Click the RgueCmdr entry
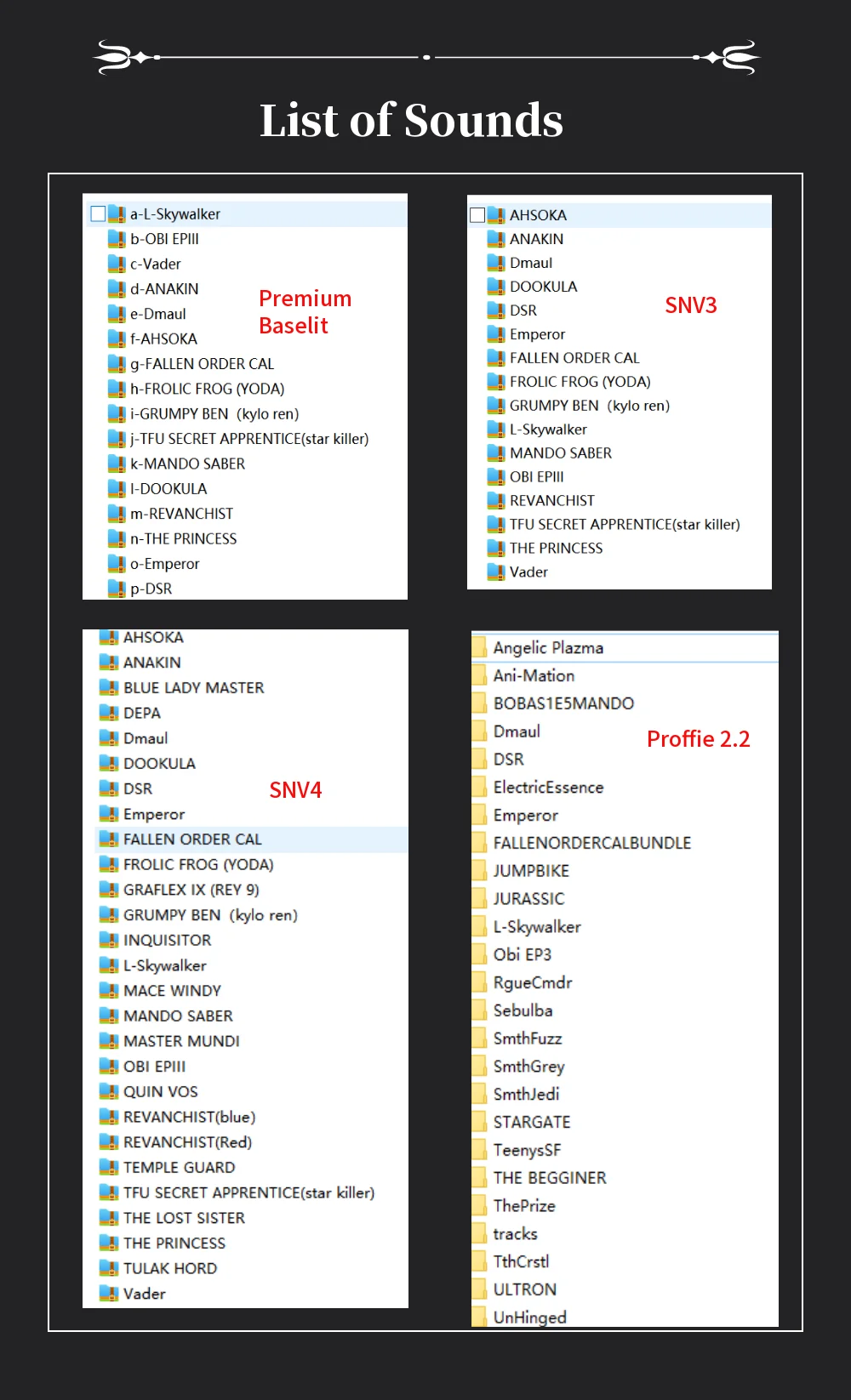The image size is (851, 1400). tap(533, 982)
